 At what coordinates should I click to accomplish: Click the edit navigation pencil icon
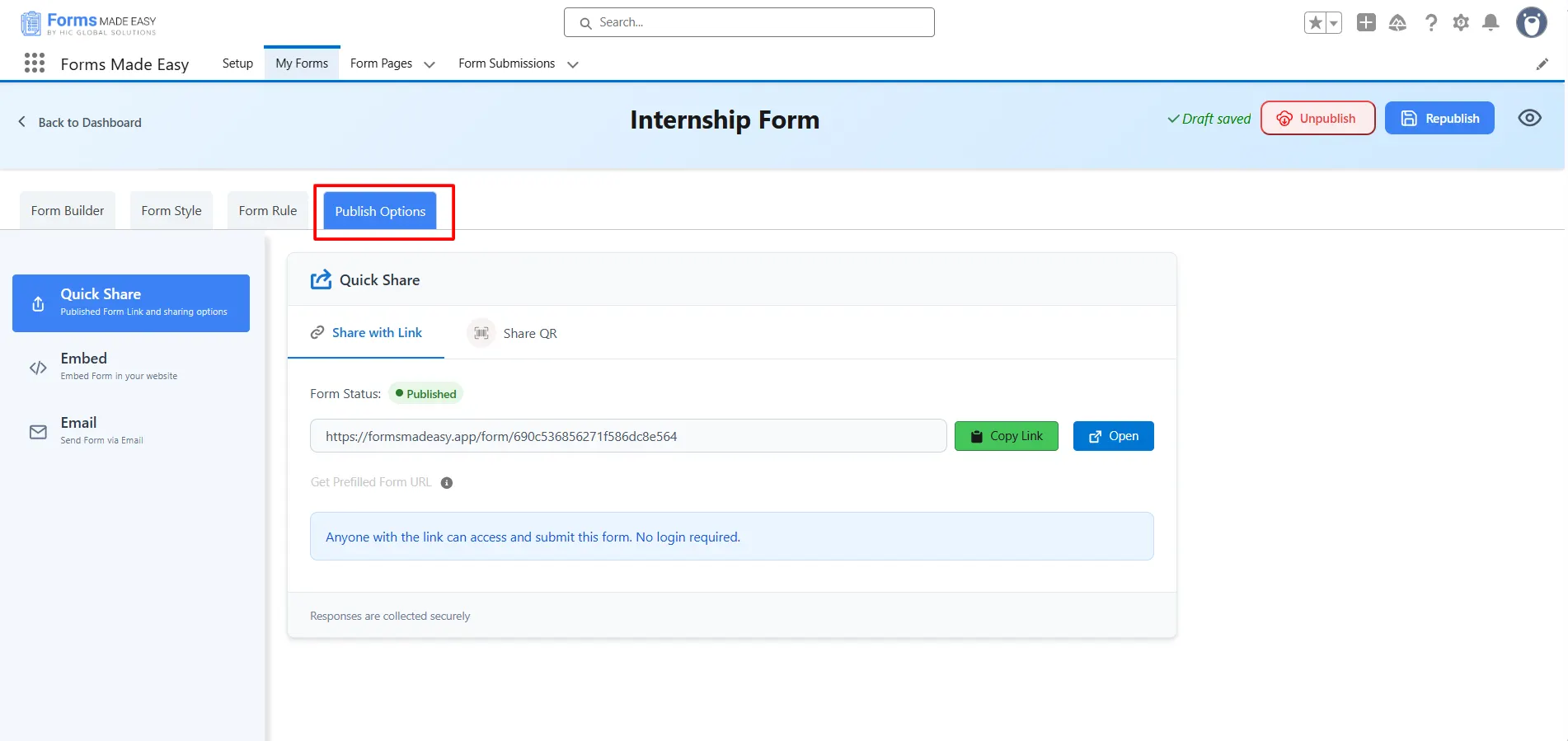(x=1542, y=64)
